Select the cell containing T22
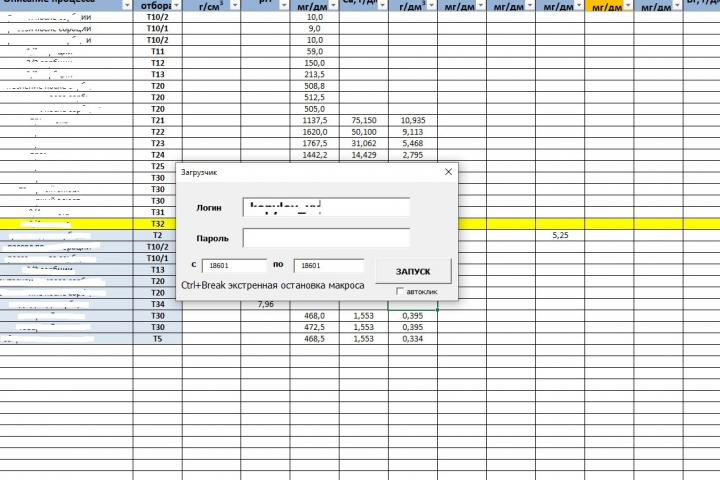 [x=158, y=132]
